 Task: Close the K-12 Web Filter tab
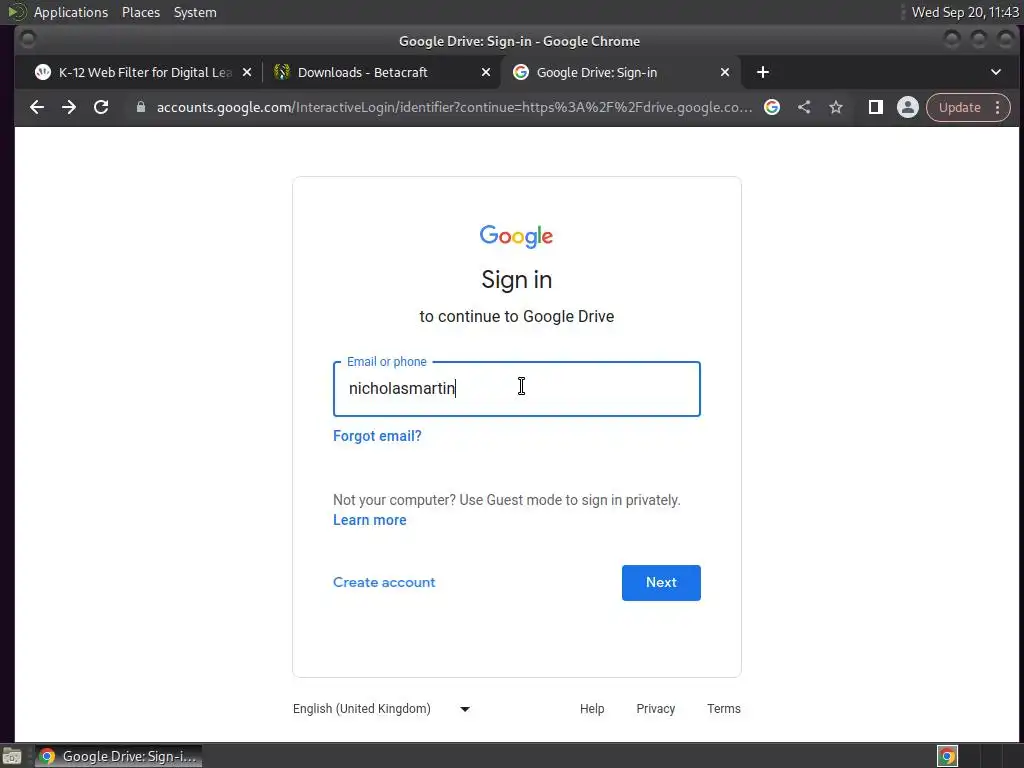click(247, 72)
